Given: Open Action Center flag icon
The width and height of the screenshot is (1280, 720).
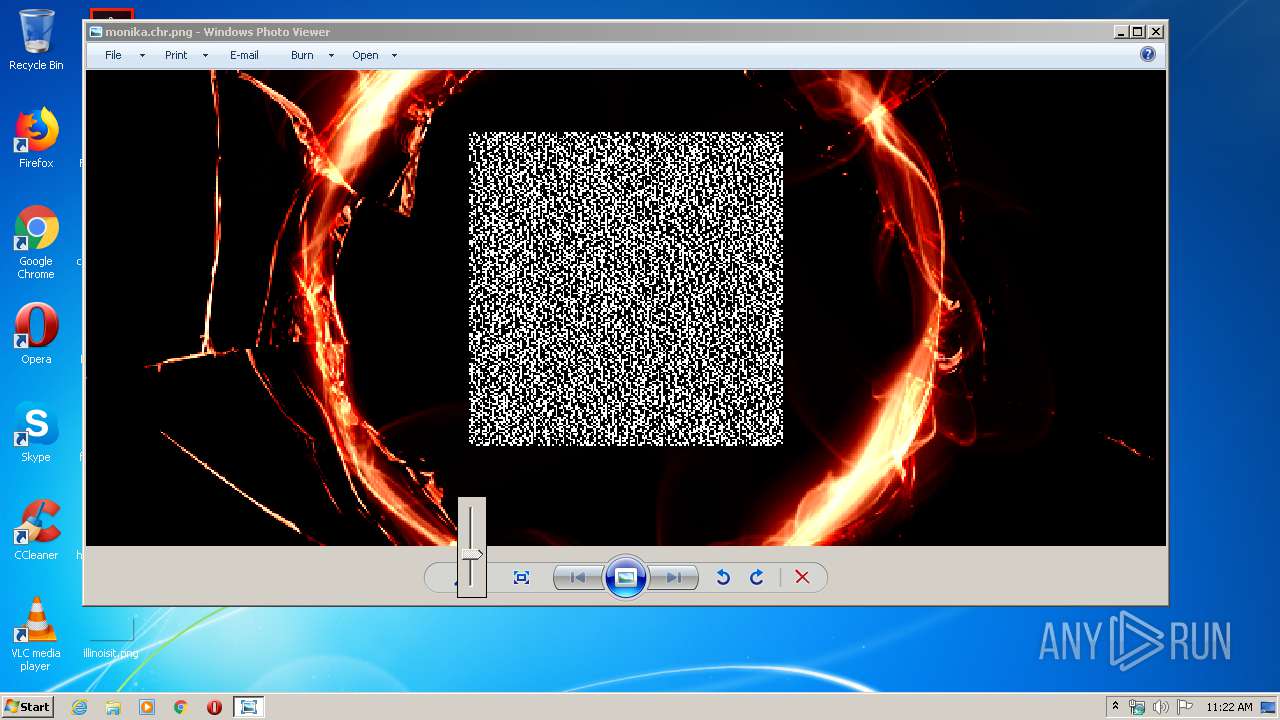Looking at the screenshot, I should tap(1185, 707).
